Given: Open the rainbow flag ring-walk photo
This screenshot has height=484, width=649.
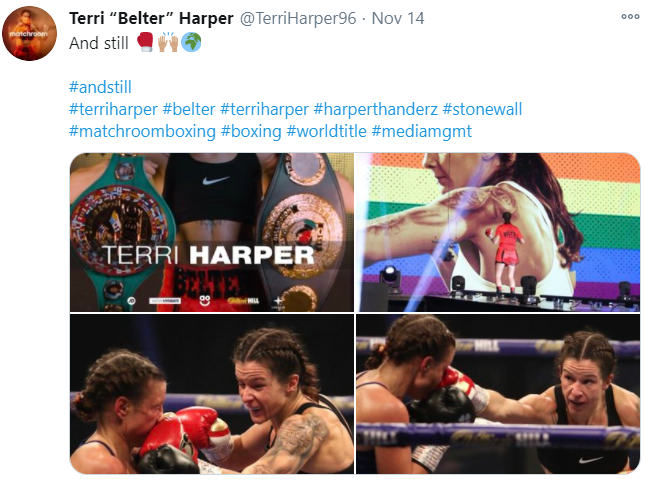Looking at the screenshot, I should point(498,232).
